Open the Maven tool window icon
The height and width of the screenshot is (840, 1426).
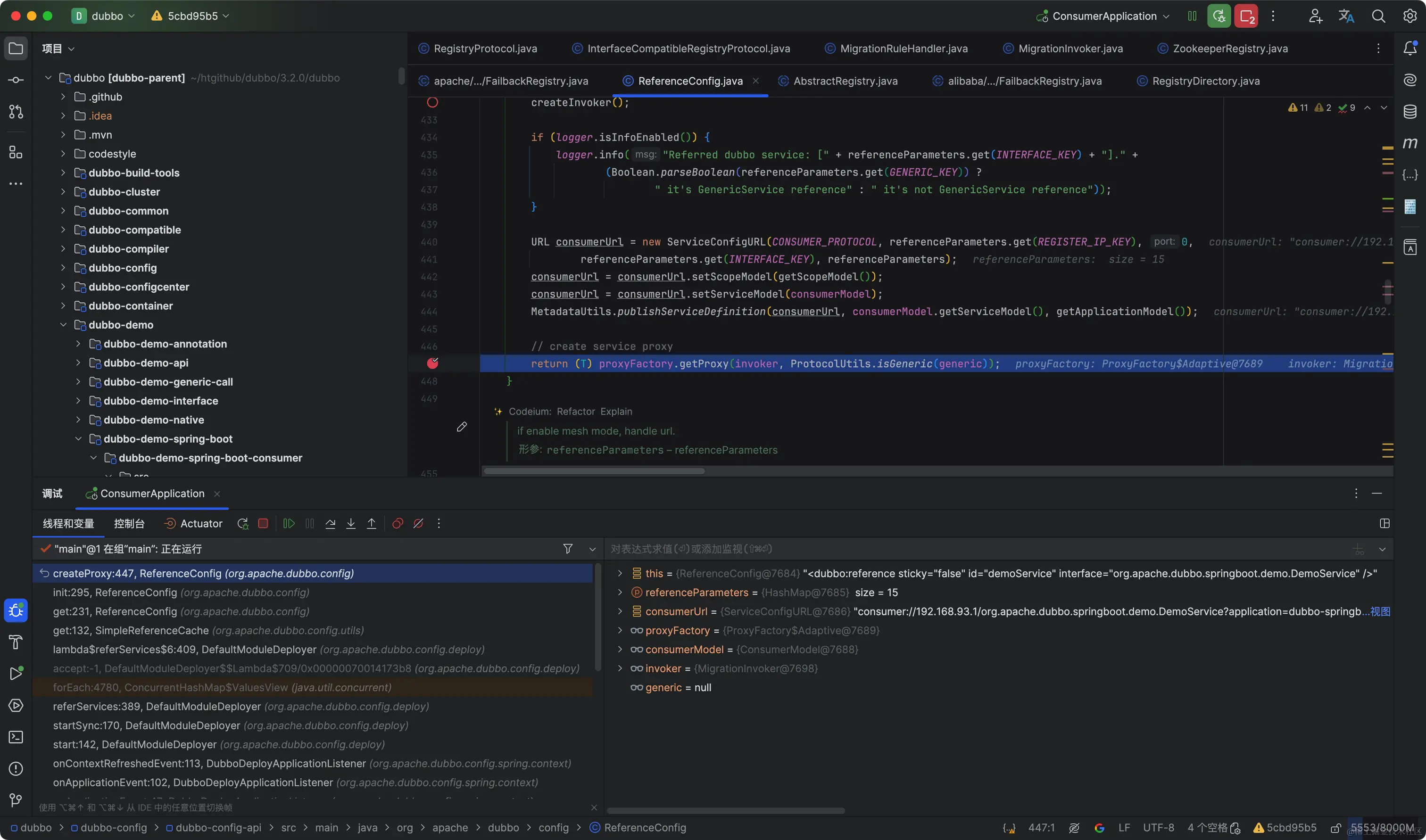coord(1409,143)
